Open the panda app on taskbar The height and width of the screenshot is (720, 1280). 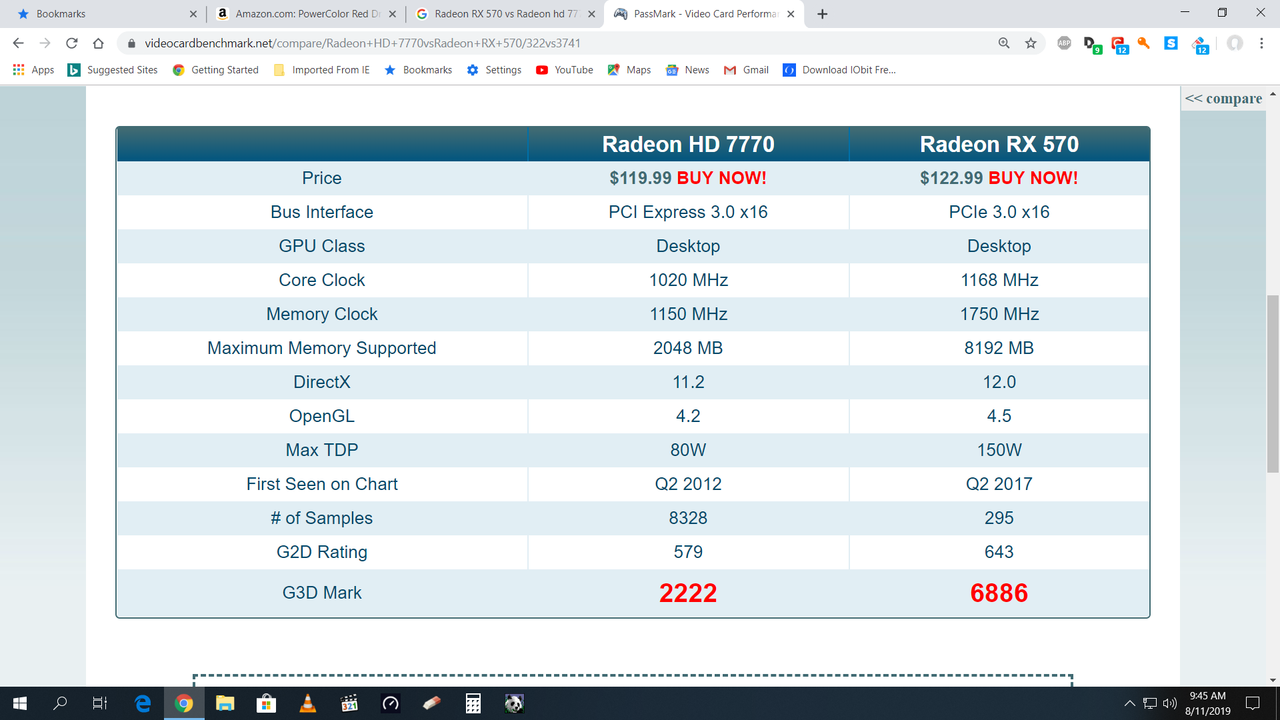click(x=514, y=703)
